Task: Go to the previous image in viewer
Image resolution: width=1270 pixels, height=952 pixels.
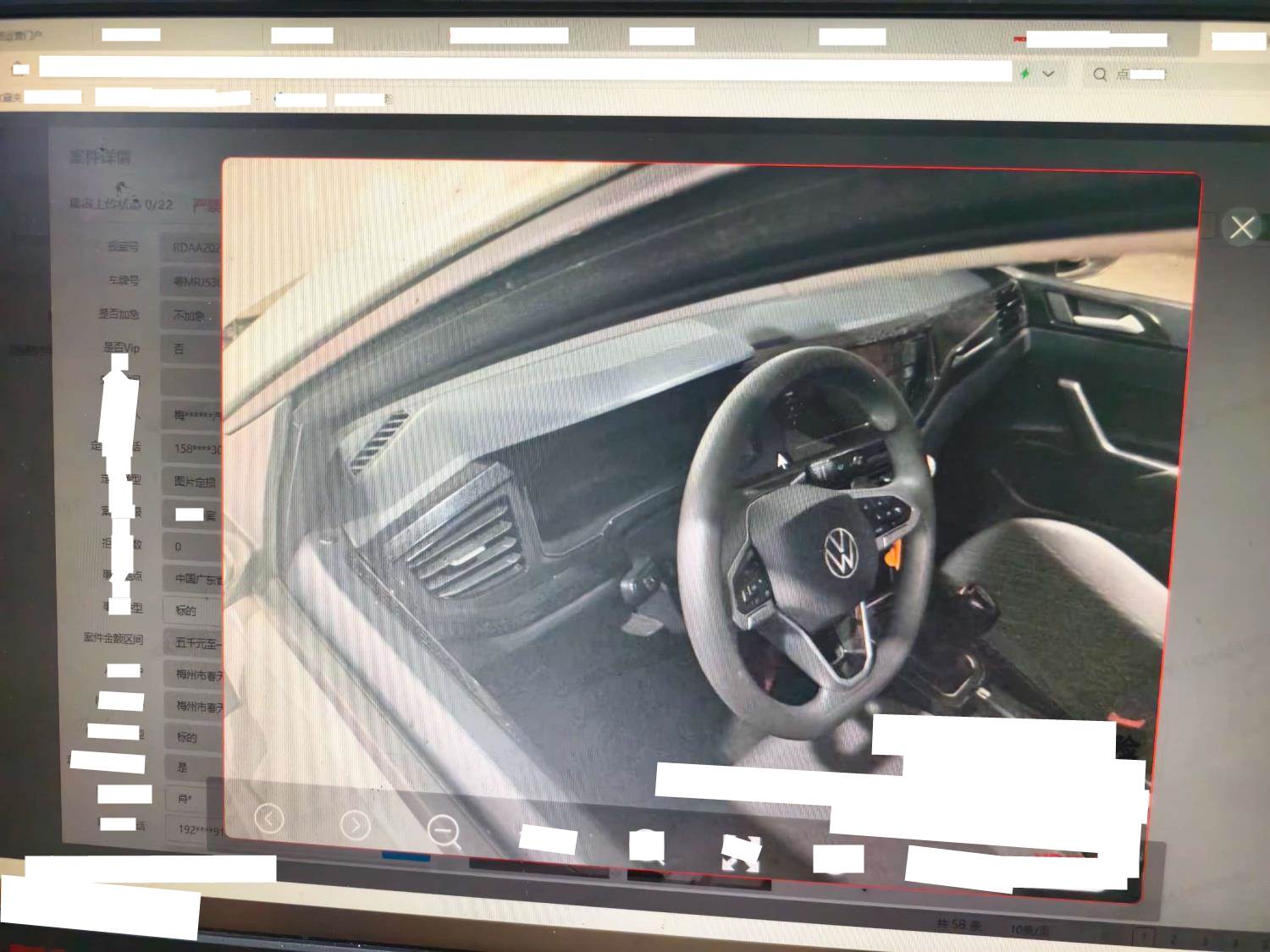Action: tap(269, 819)
